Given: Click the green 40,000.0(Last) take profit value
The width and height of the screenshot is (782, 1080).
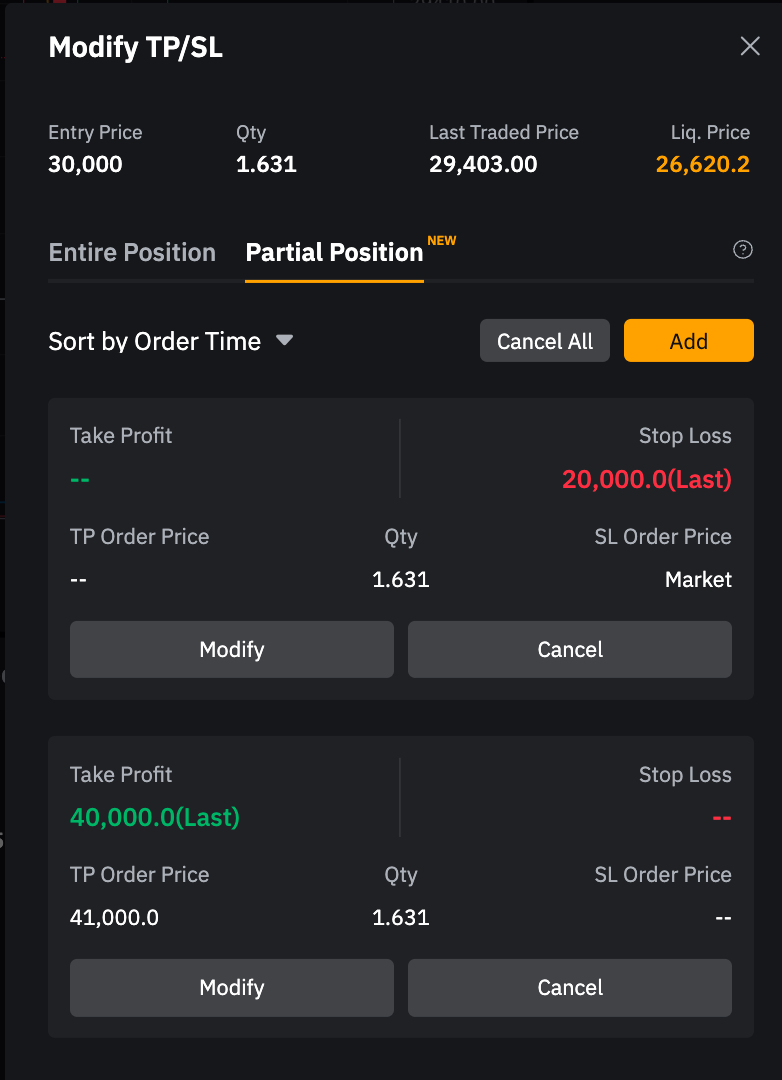Looking at the screenshot, I should point(155,817).
